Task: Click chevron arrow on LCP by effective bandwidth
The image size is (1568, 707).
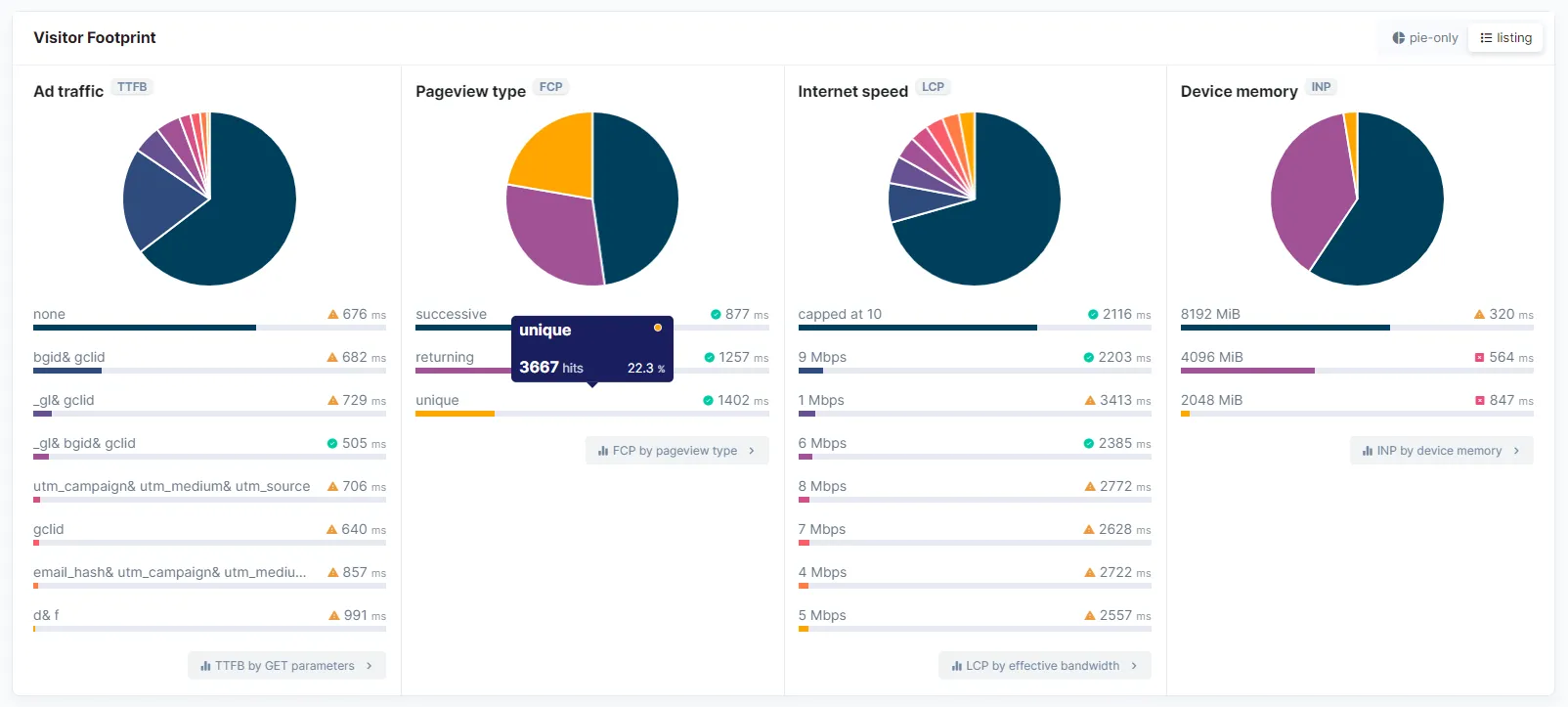Action: coord(1134,666)
